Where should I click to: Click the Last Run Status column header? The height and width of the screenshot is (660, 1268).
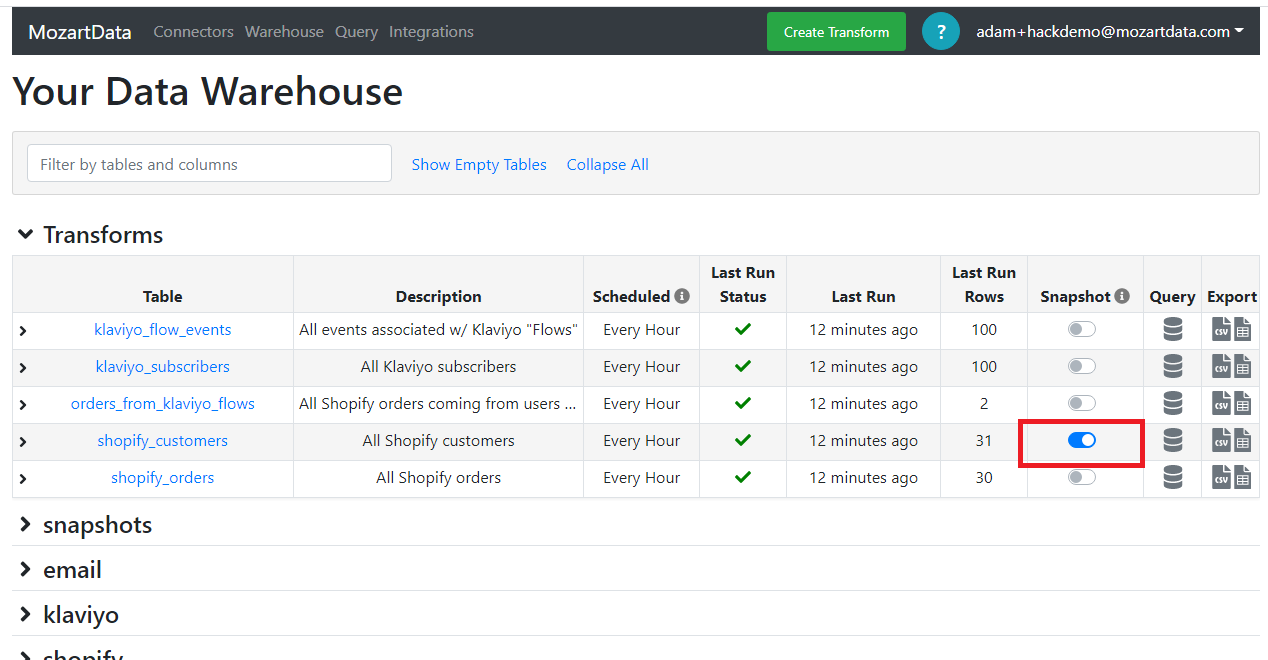tap(743, 284)
